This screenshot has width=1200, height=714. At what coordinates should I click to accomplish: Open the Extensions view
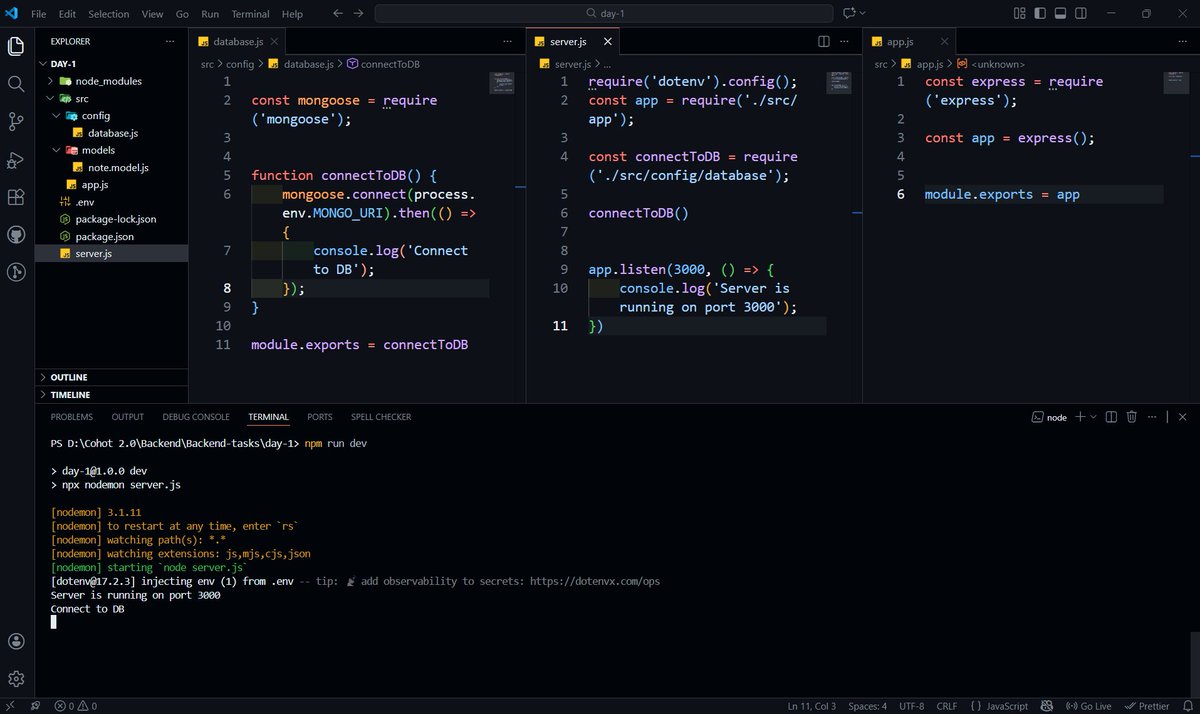16,197
